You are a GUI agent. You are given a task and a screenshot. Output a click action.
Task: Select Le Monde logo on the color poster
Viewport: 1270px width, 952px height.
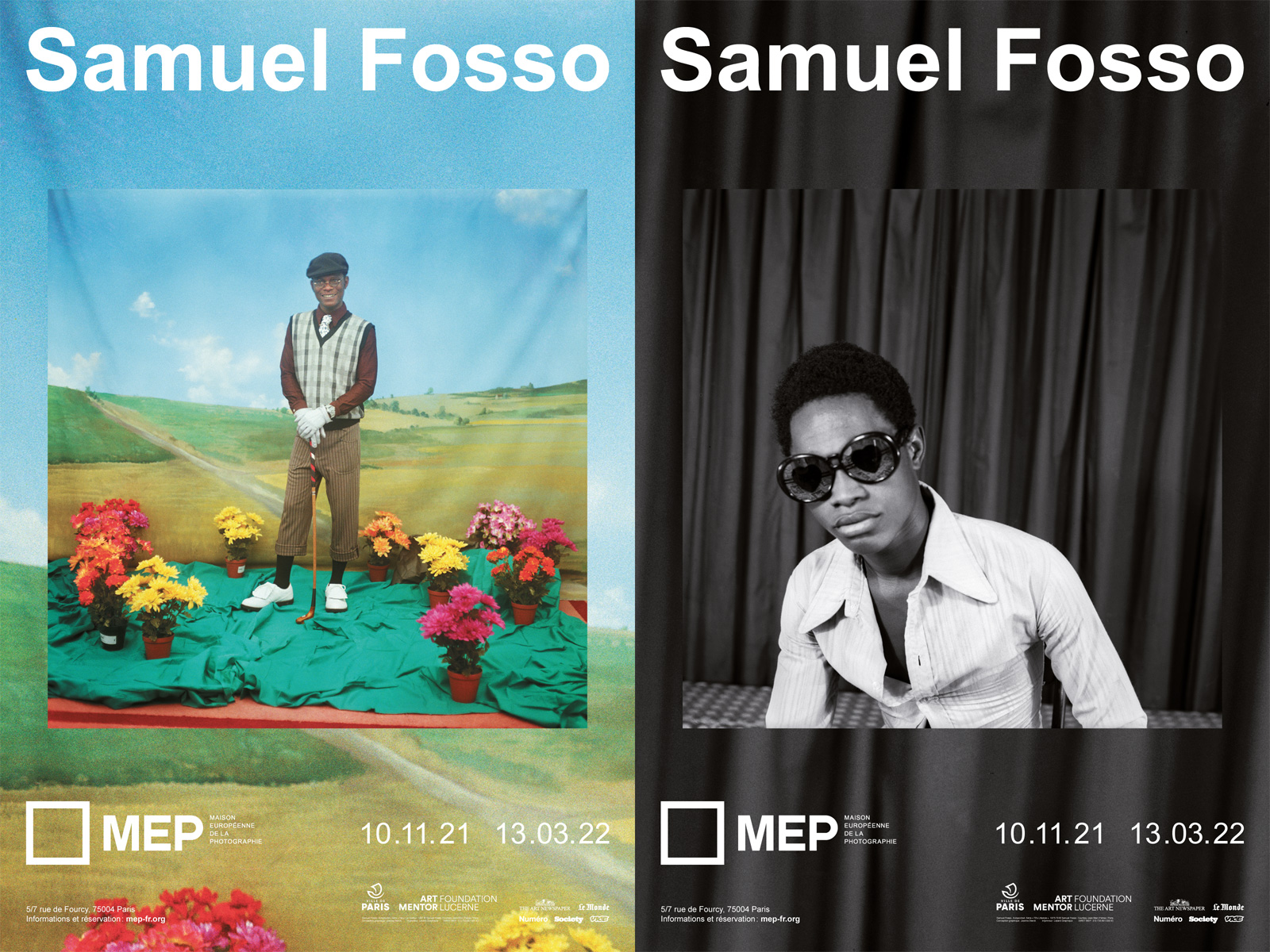[594, 907]
